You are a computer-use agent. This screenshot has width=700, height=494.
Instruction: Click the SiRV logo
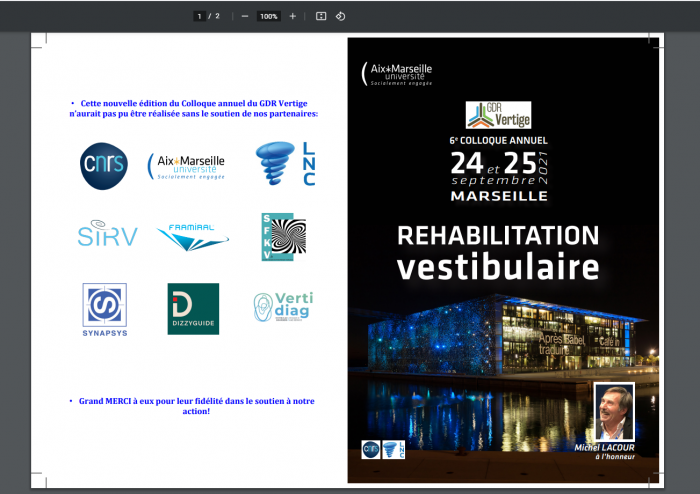tap(108, 233)
